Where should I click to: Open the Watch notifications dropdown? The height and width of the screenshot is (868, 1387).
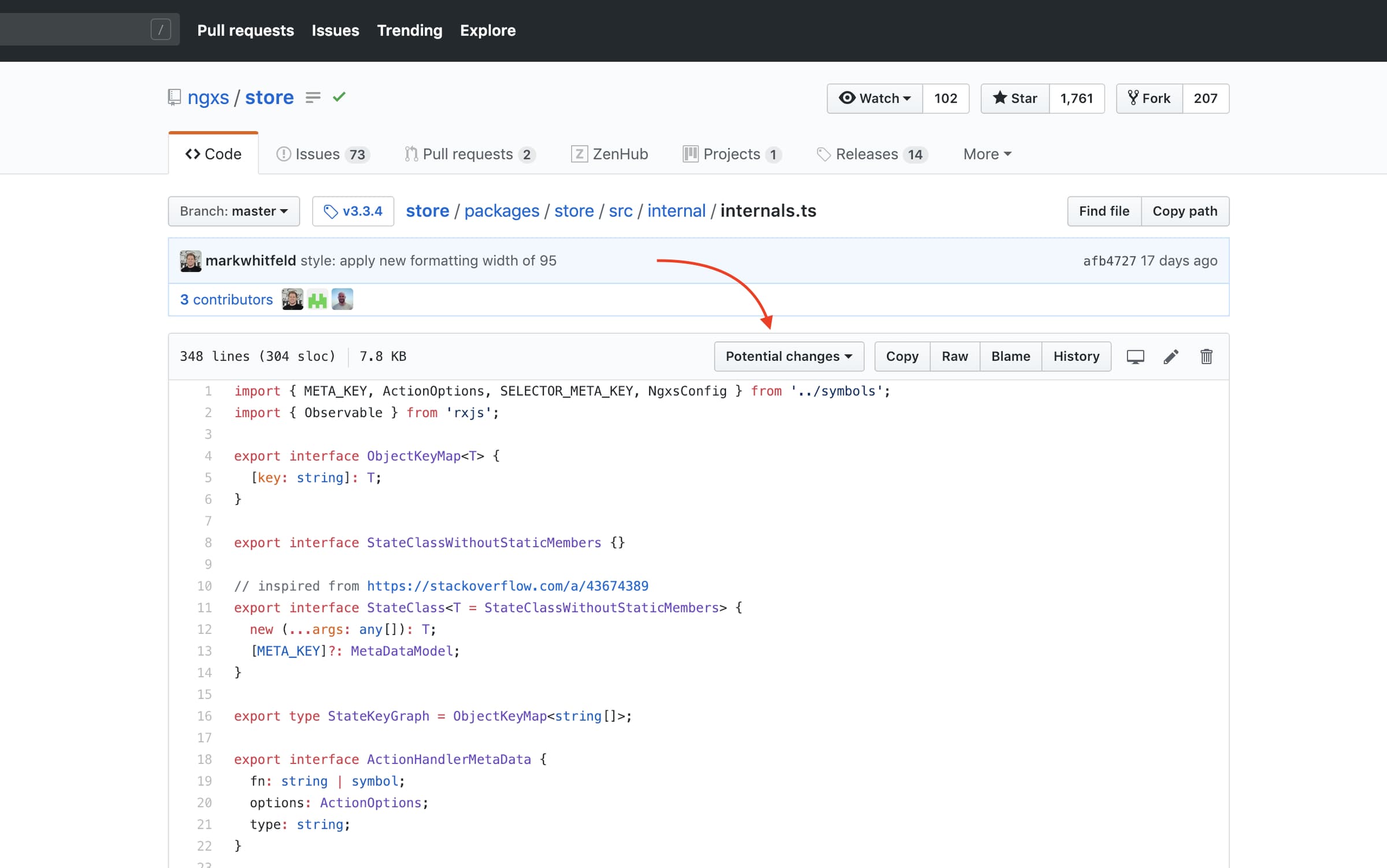point(875,98)
